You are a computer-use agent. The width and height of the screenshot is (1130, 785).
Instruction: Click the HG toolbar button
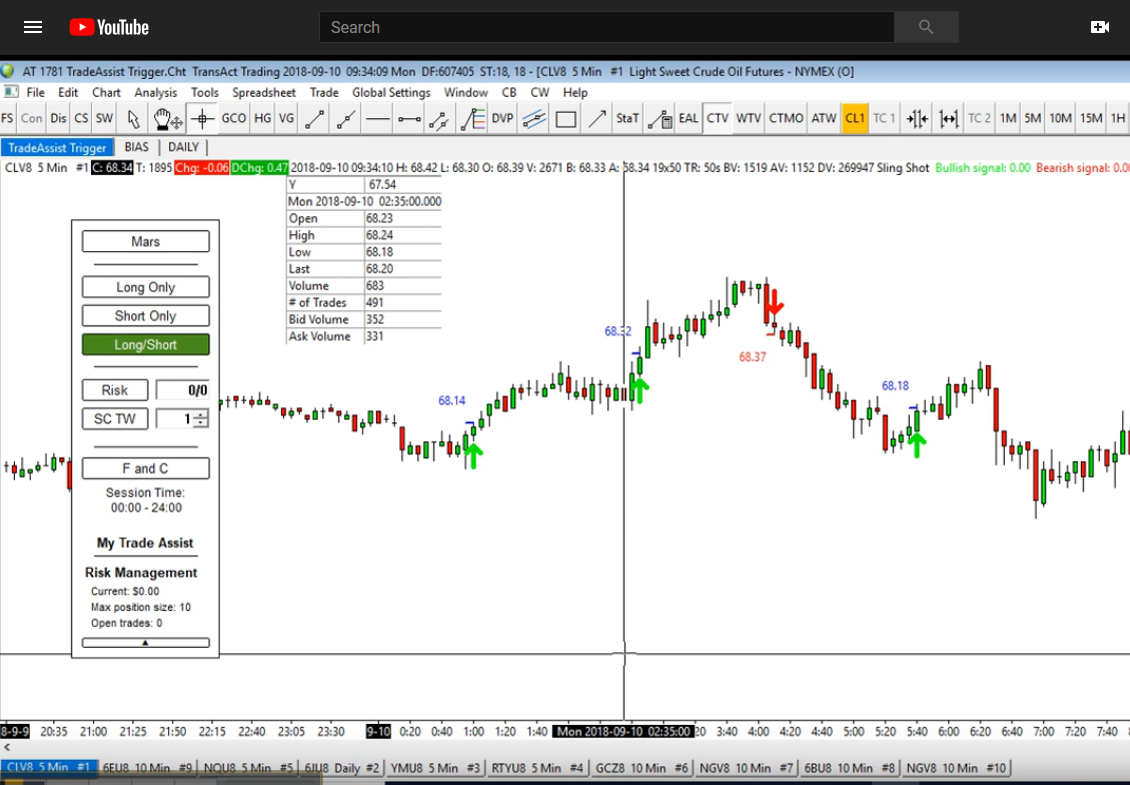click(262, 119)
